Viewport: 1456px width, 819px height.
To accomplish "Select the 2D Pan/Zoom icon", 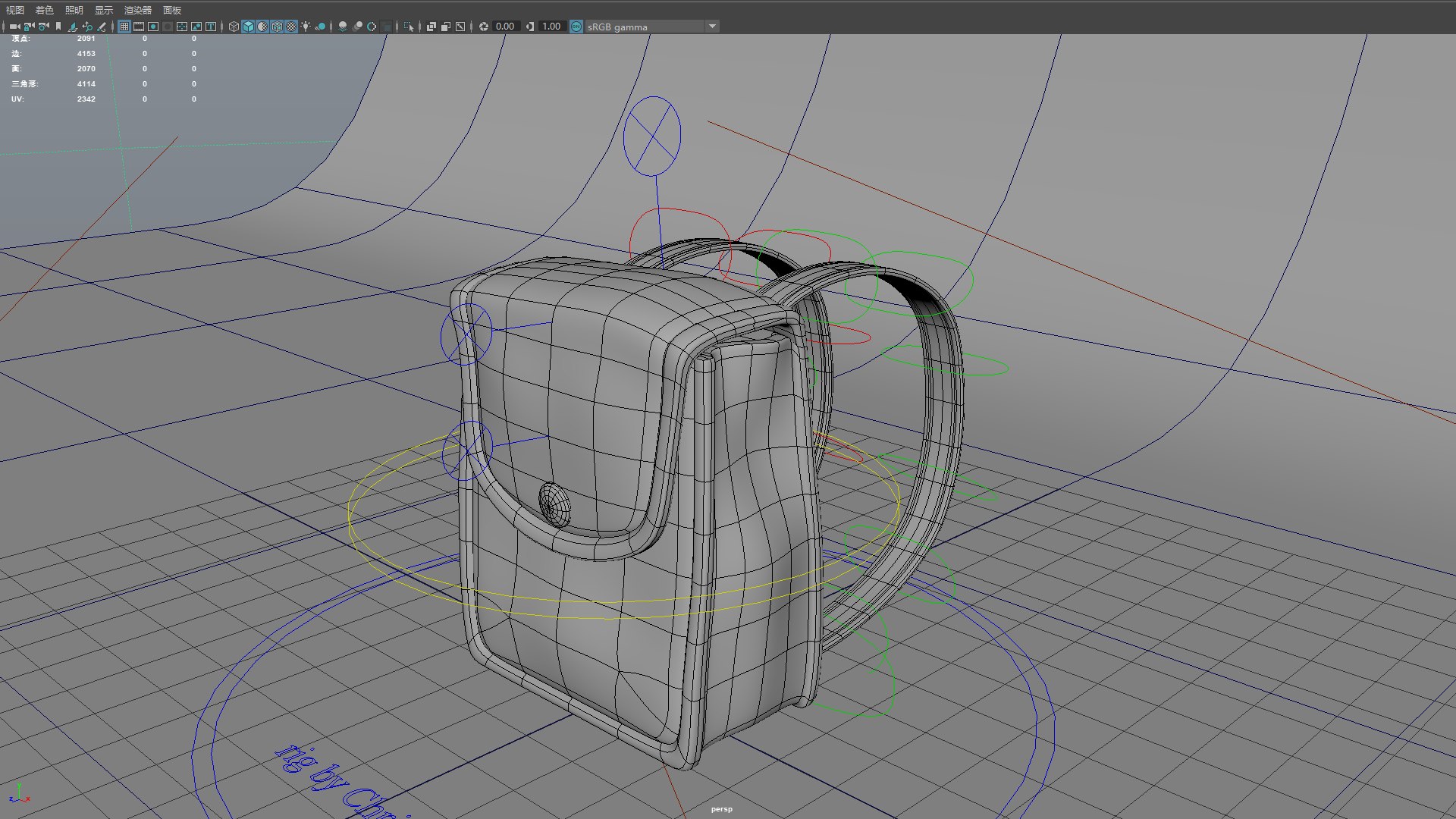I will (87, 27).
